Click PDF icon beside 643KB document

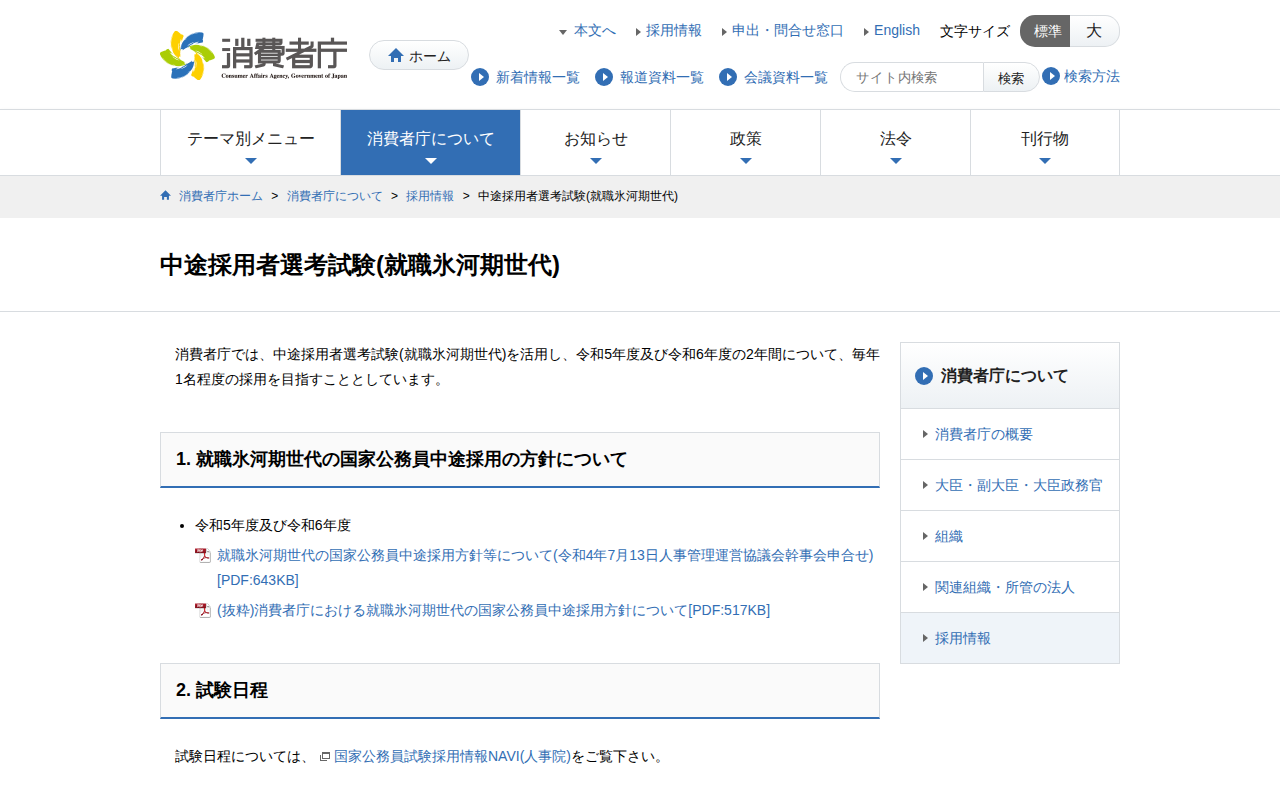pos(203,555)
